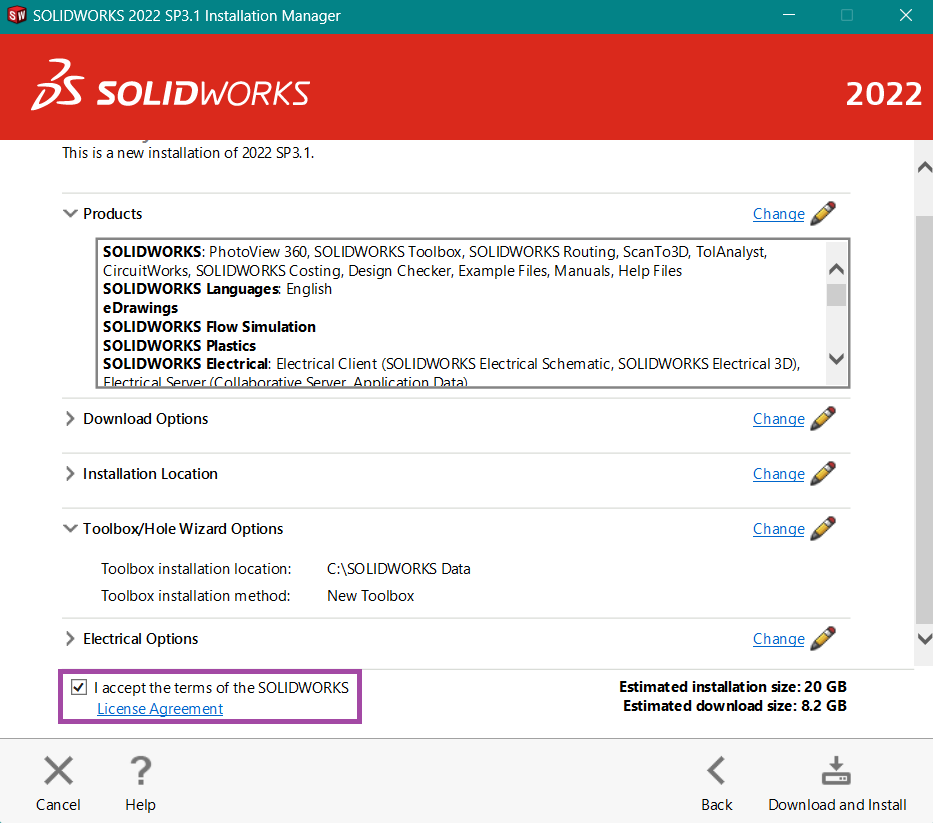This screenshot has height=823, width=933.
Task: Click the pencil icon for Toolbox/Hole Wizard Options
Action: [823, 528]
